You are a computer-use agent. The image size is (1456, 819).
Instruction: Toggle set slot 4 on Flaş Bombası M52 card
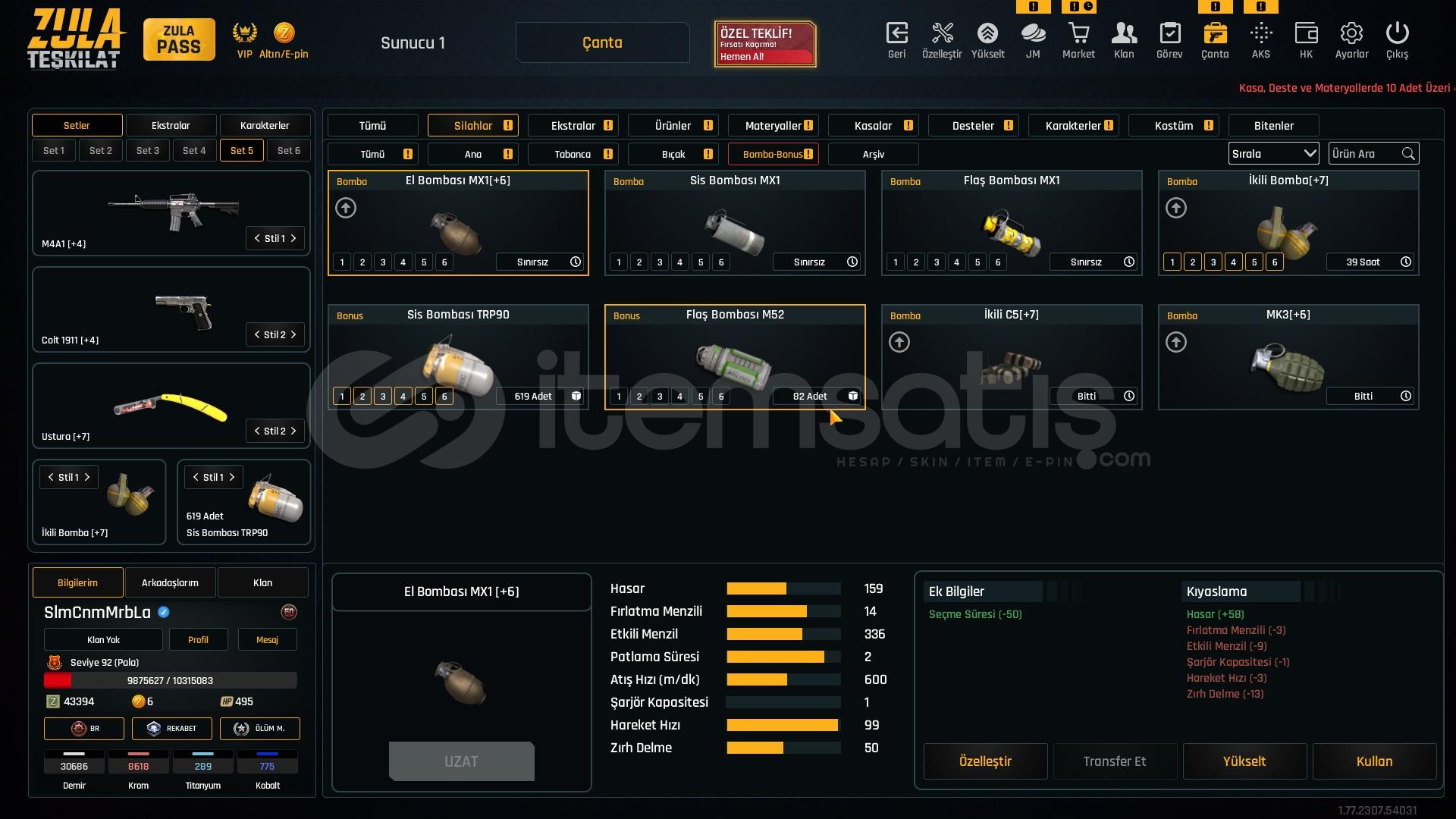tap(680, 397)
